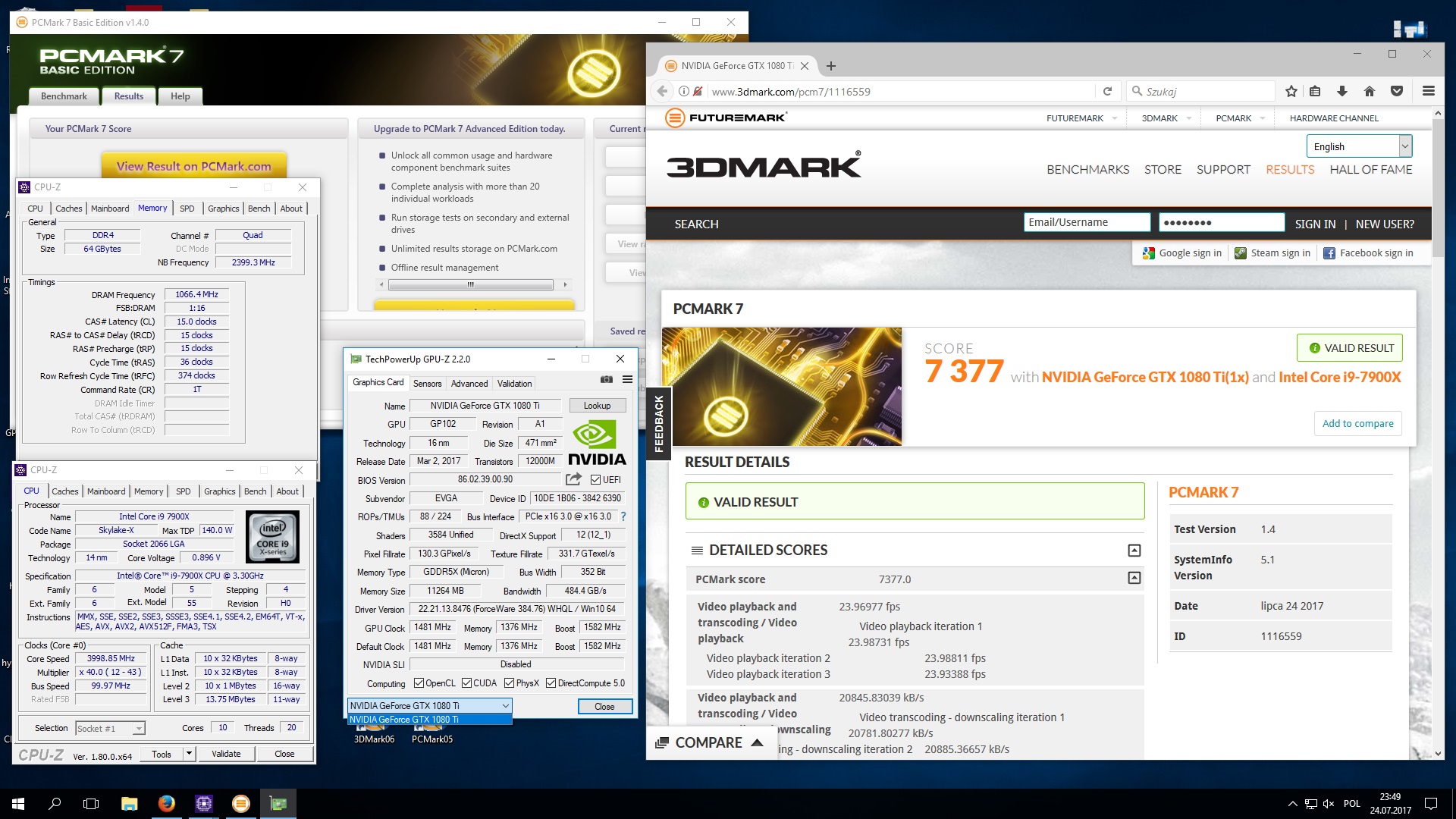1456x819 pixels.
Task: Expand the PCMARK top menu dropdown
Action: tap(1262, 118)
